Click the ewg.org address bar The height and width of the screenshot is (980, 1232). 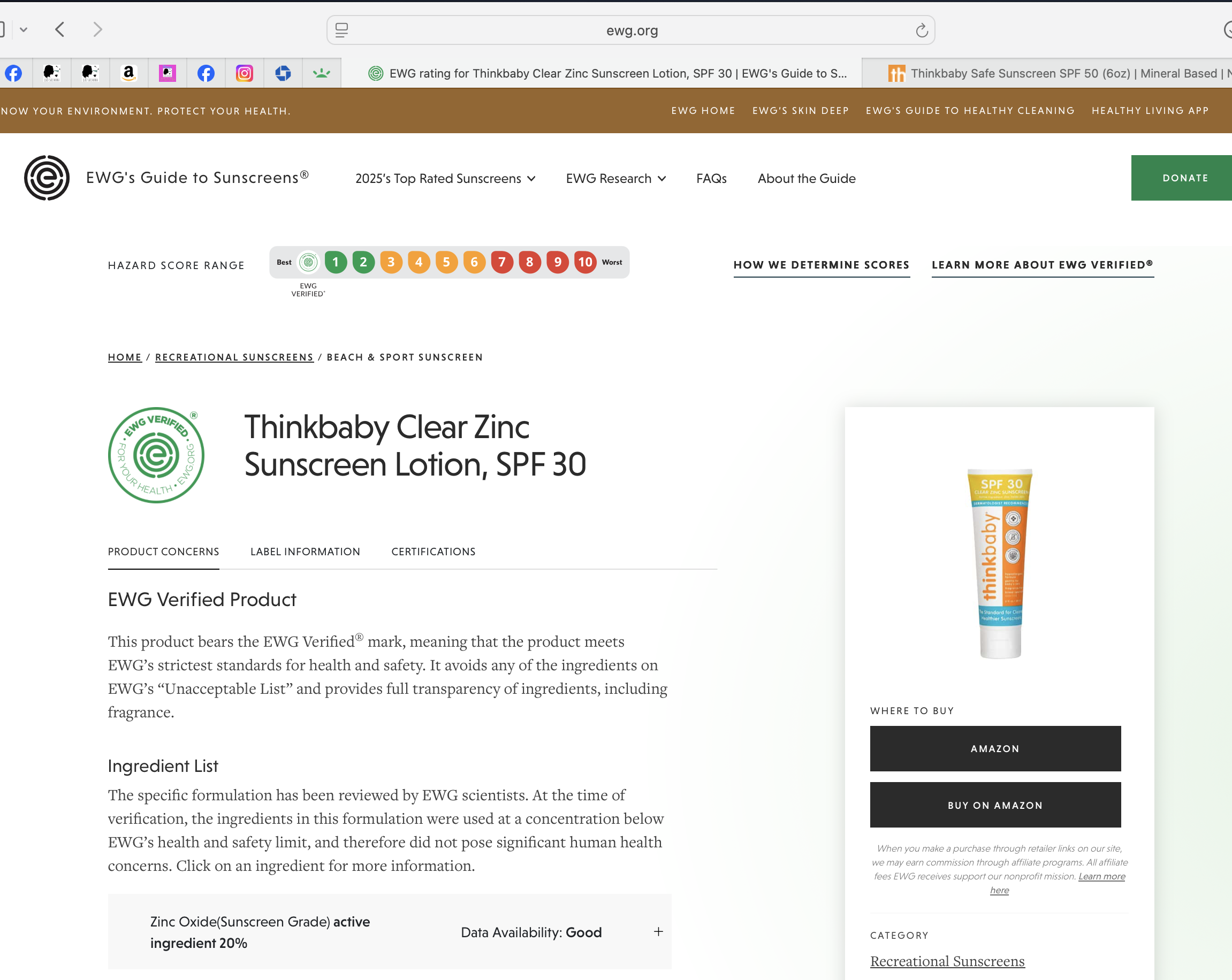coord(631,30)
